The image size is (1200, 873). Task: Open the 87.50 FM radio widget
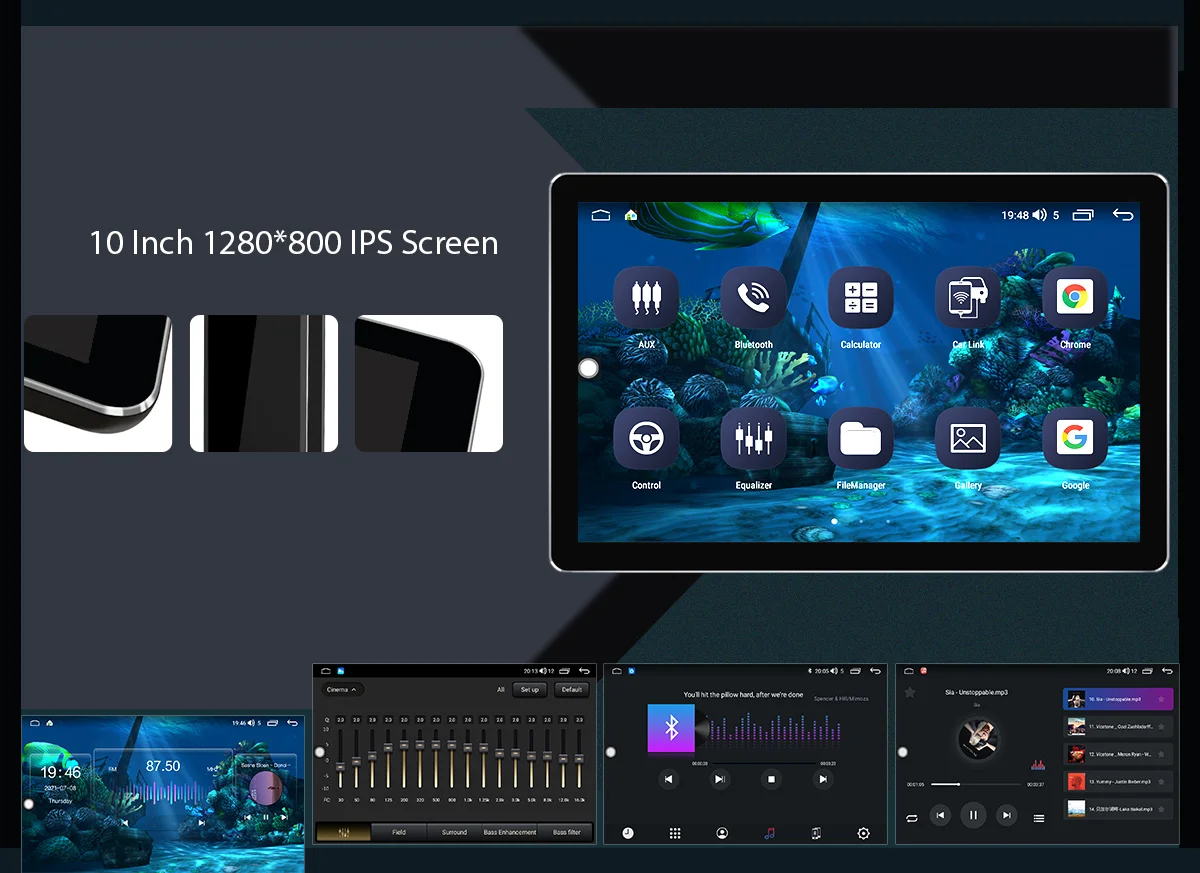162,790
